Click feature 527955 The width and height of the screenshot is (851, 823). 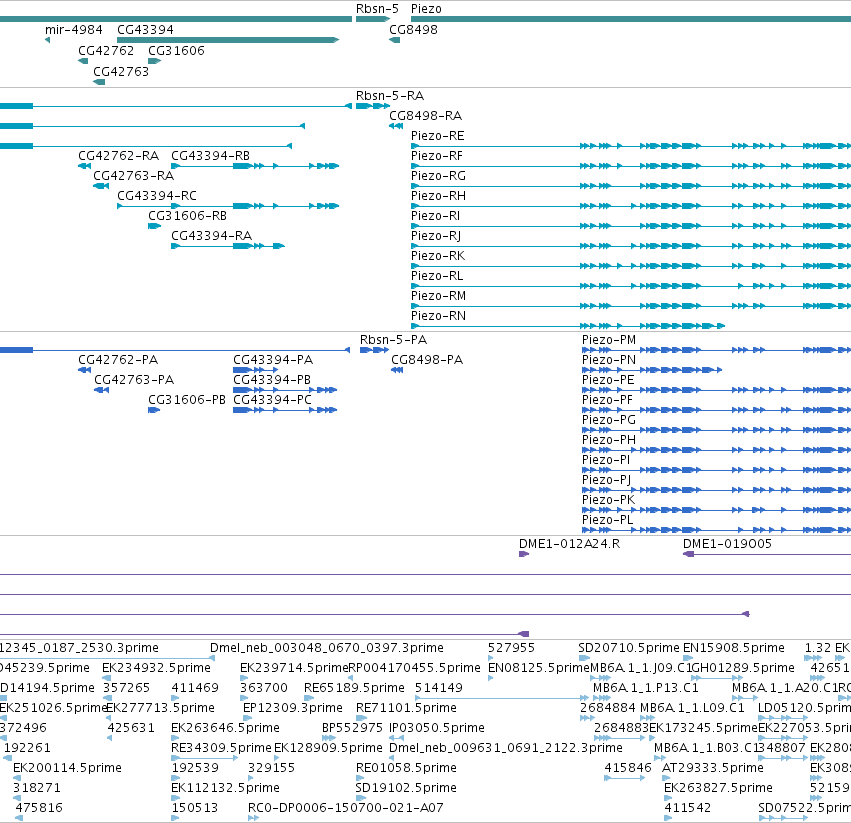511,648
